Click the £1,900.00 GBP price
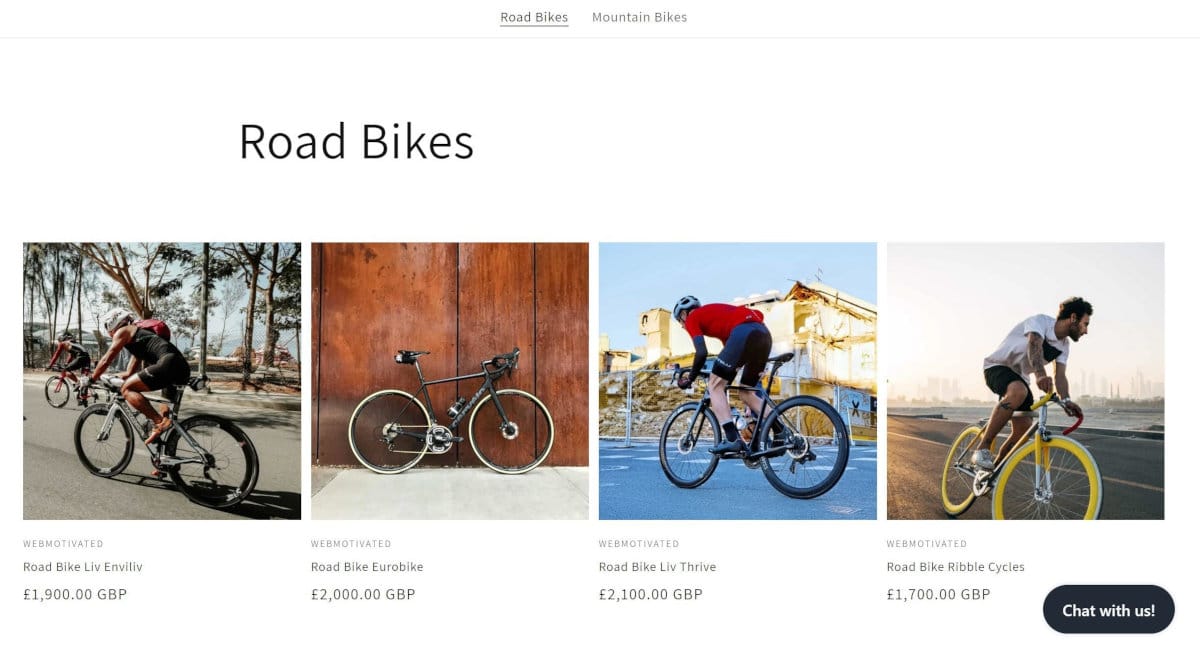Screen dimensions: 1200x648 pos(75,594)
